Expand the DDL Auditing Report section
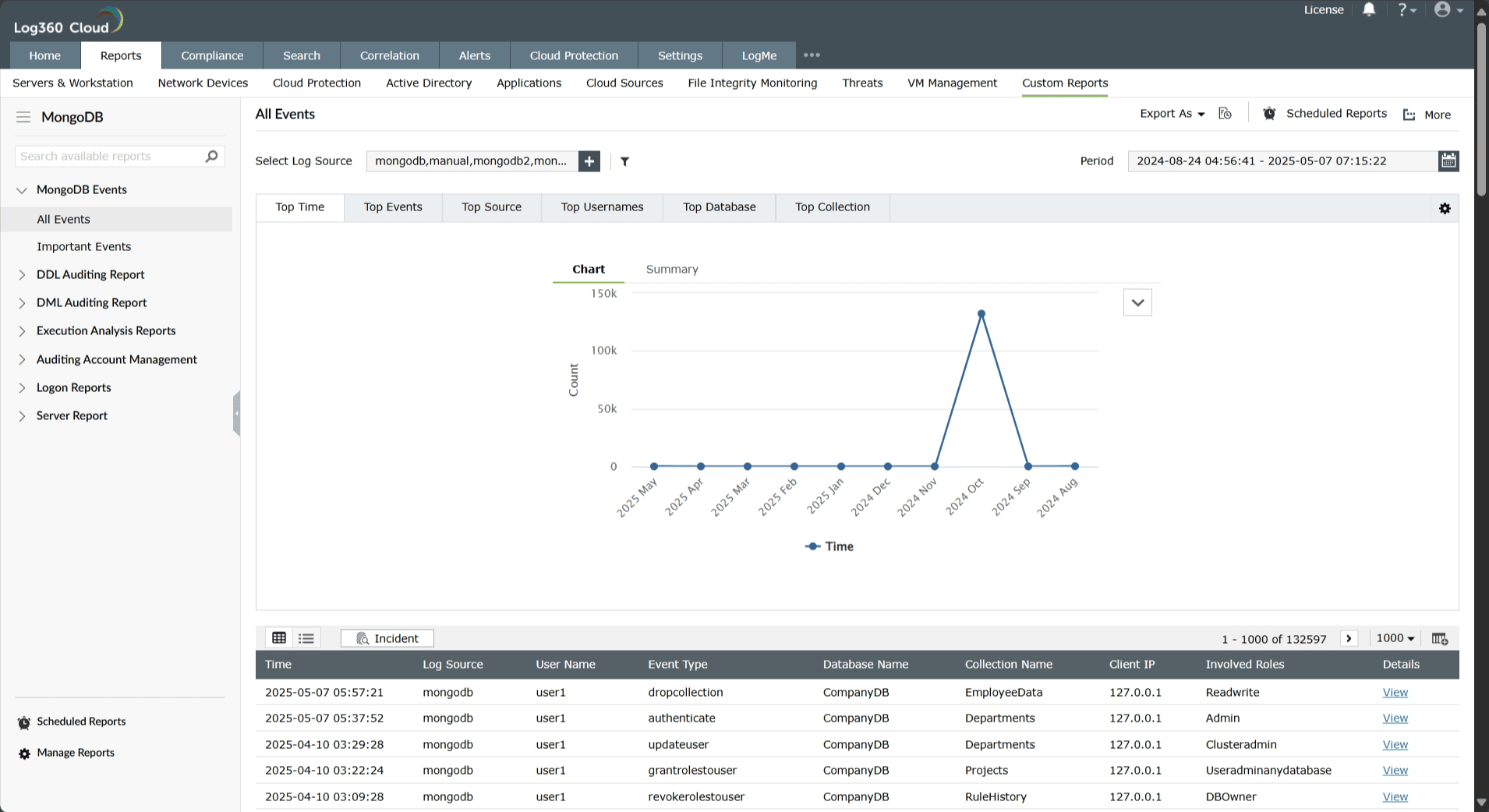The width and height of the screenshot is (1489, 812). pos(21,274)
